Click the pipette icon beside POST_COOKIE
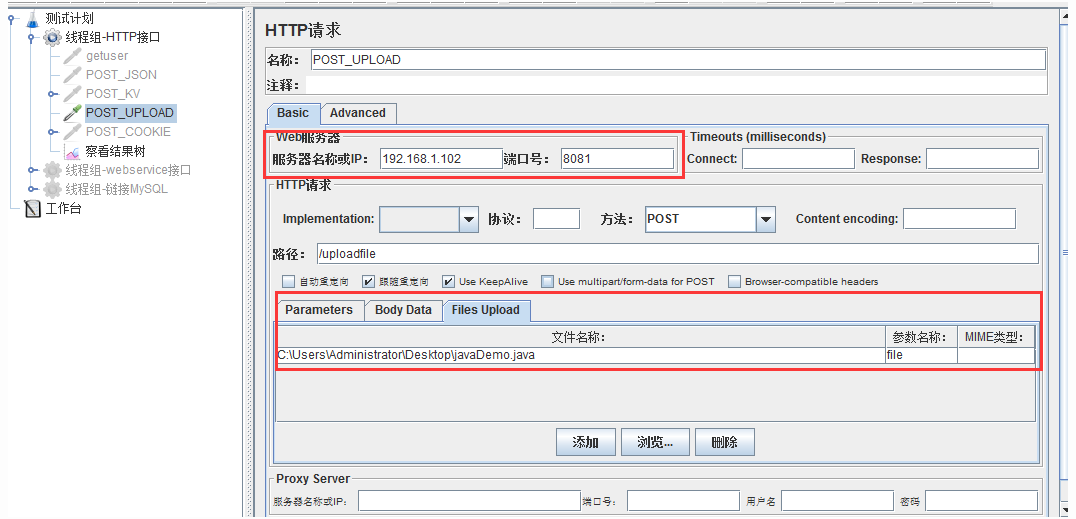 click(x=72, y=132)
